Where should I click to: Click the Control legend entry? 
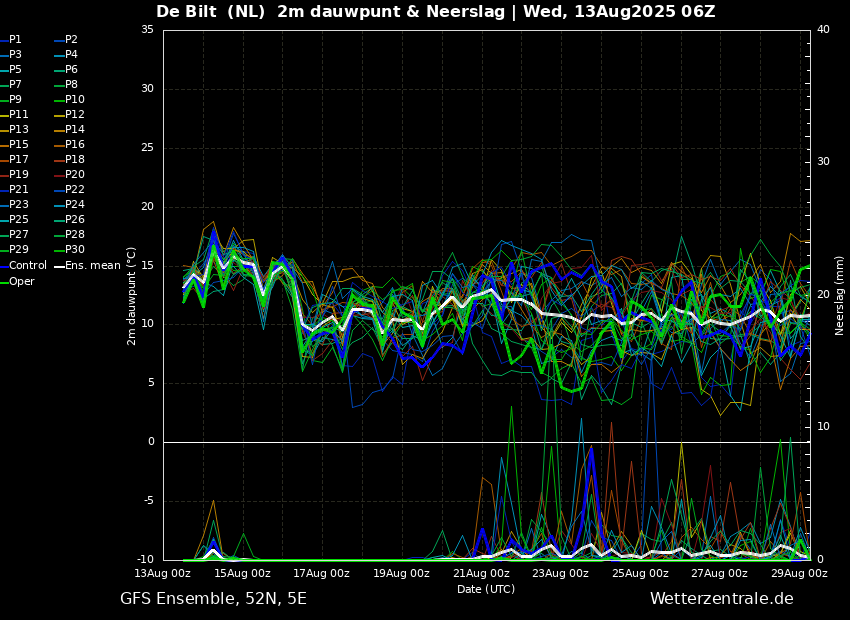[28, 266]
